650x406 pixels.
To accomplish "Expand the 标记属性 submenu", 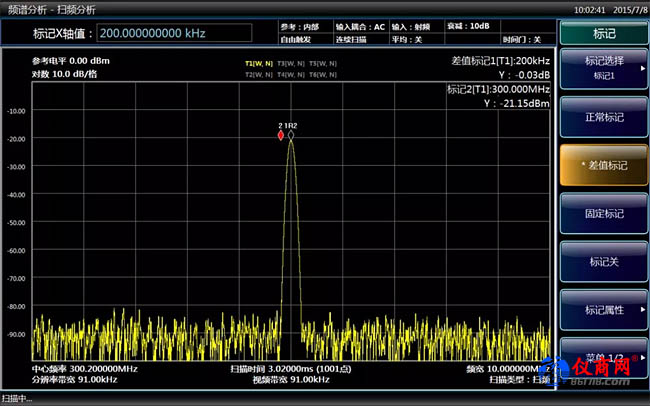I will (x=604, y=309).
